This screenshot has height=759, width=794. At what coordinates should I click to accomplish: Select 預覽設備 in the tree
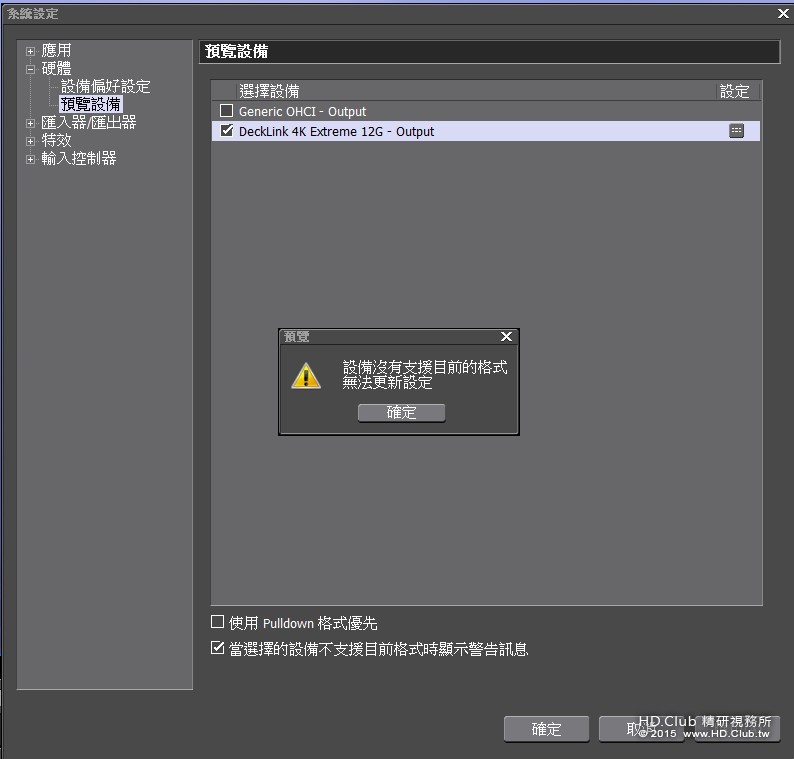pos(91,104)
